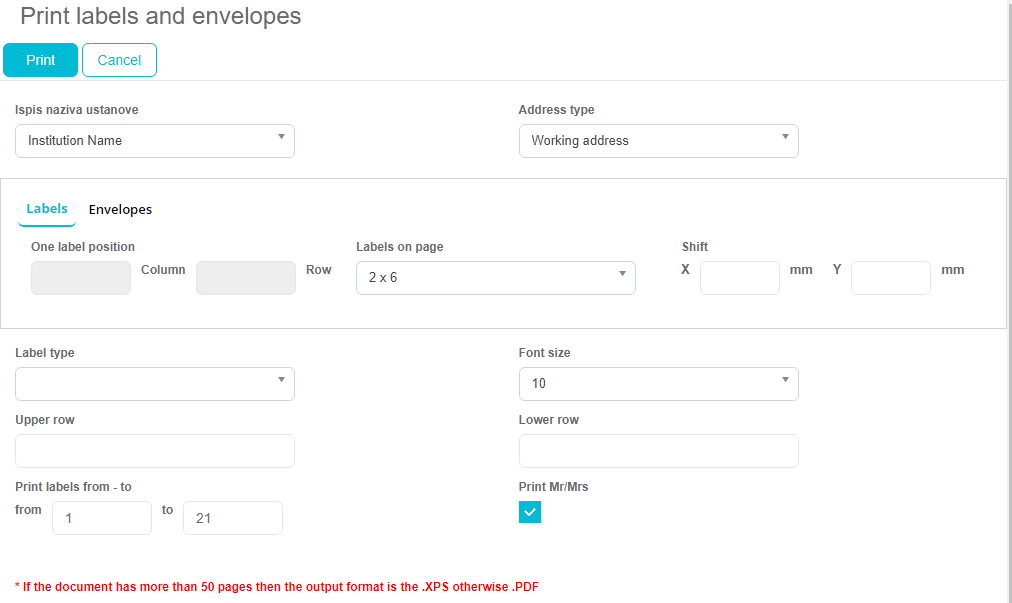Viewport: 1012px width, 603px height.
Task: Click the Shift X input field
Action: click(x=739, y=278)
